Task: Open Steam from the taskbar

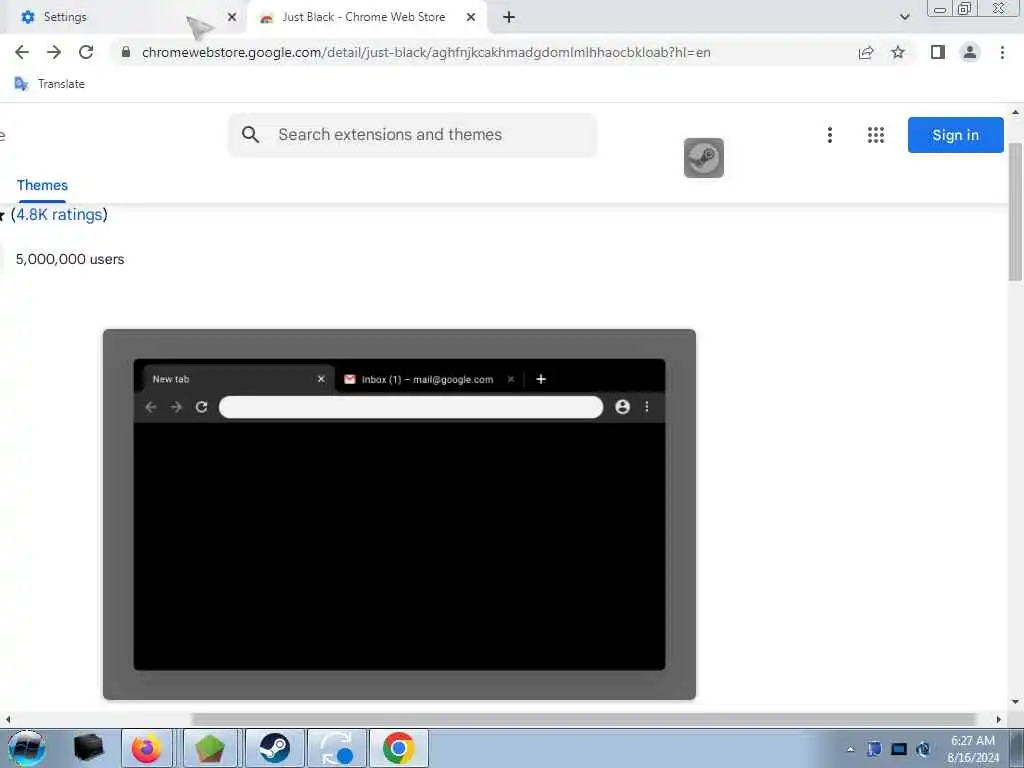Action: click(x=275, y=748)
